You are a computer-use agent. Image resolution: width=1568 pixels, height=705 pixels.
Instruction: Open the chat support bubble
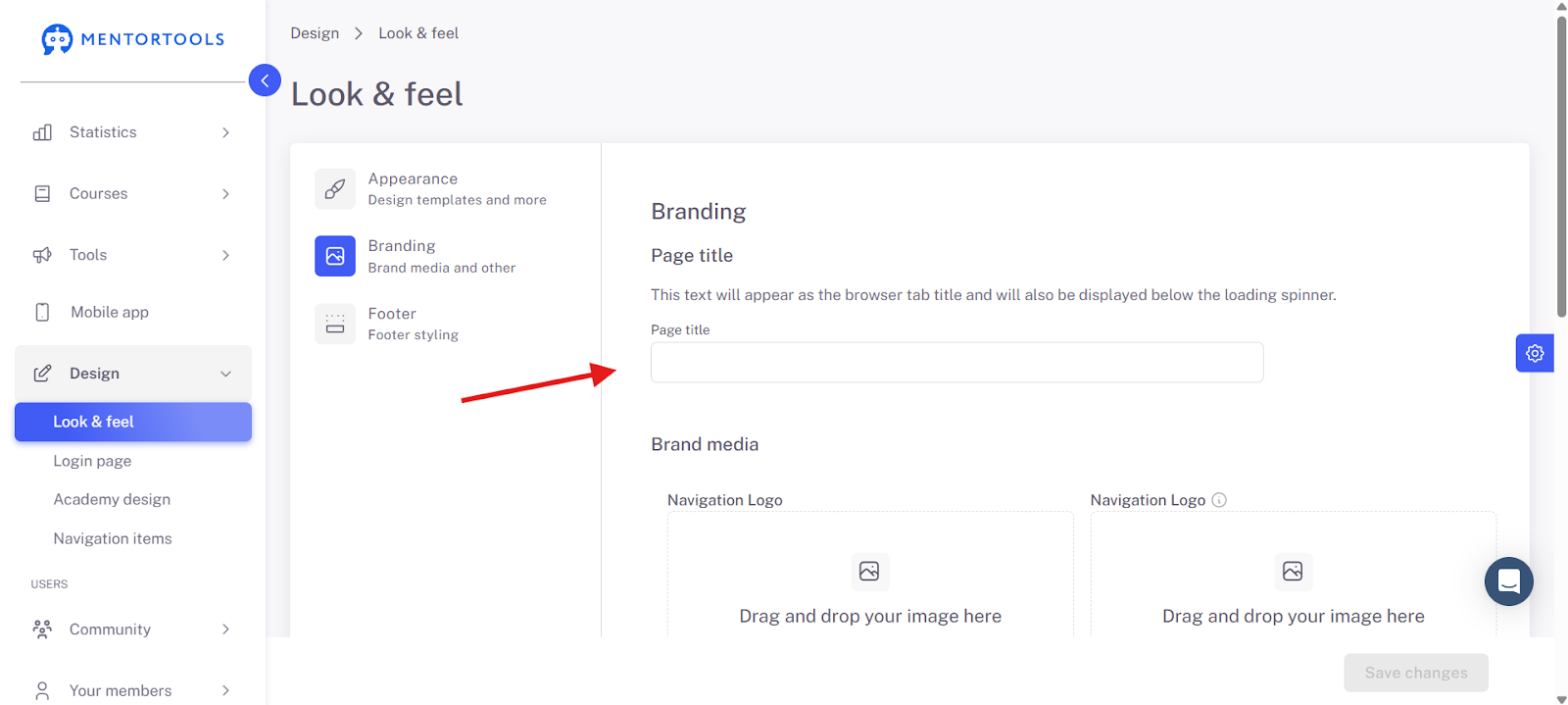point(1509,581)
